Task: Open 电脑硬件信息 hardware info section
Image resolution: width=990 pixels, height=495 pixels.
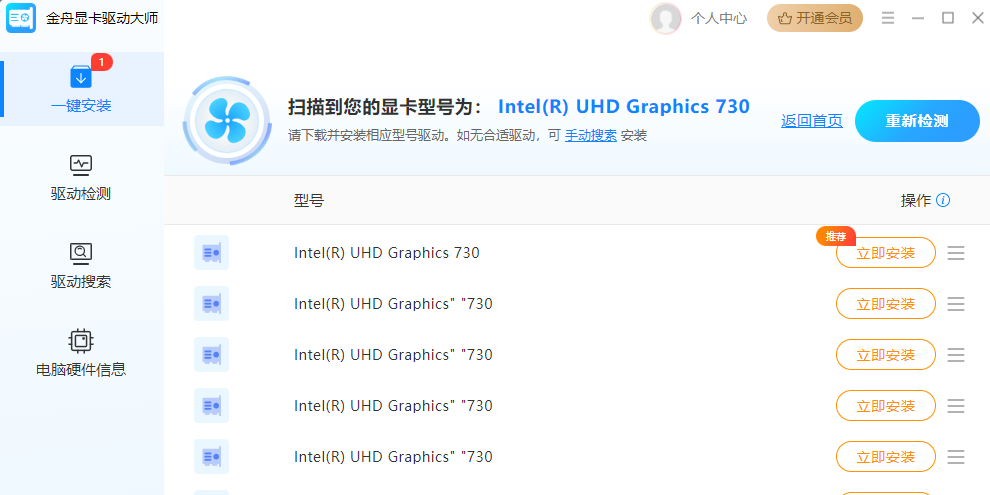Action: coord(81,354)
